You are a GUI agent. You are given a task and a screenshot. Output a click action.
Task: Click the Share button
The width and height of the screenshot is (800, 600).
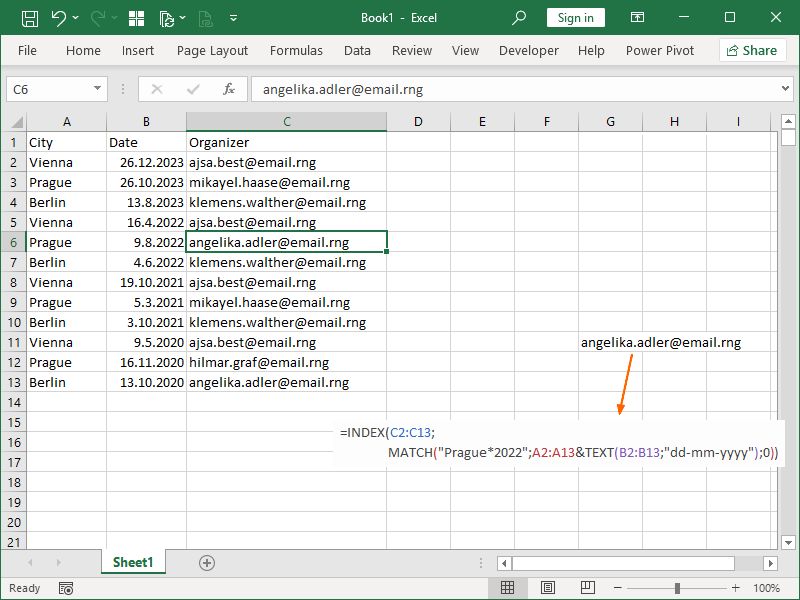point(753,51)
